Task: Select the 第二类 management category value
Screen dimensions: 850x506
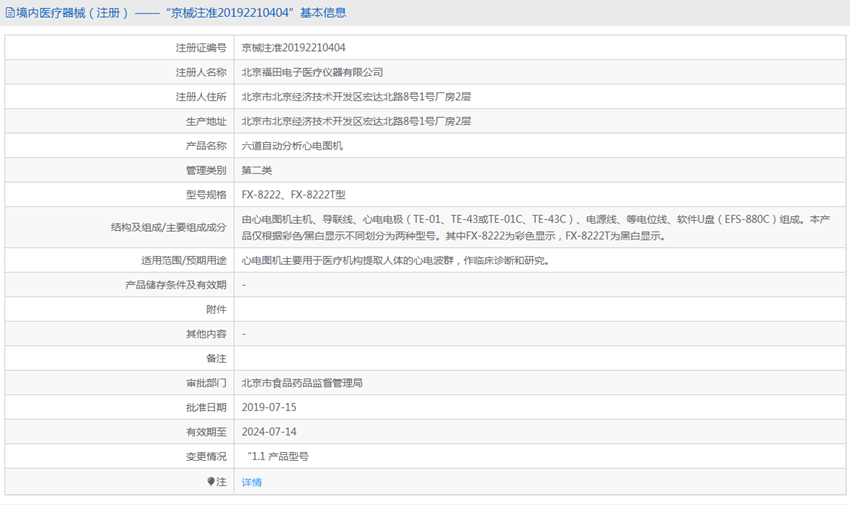Action: tap(256, 170)
